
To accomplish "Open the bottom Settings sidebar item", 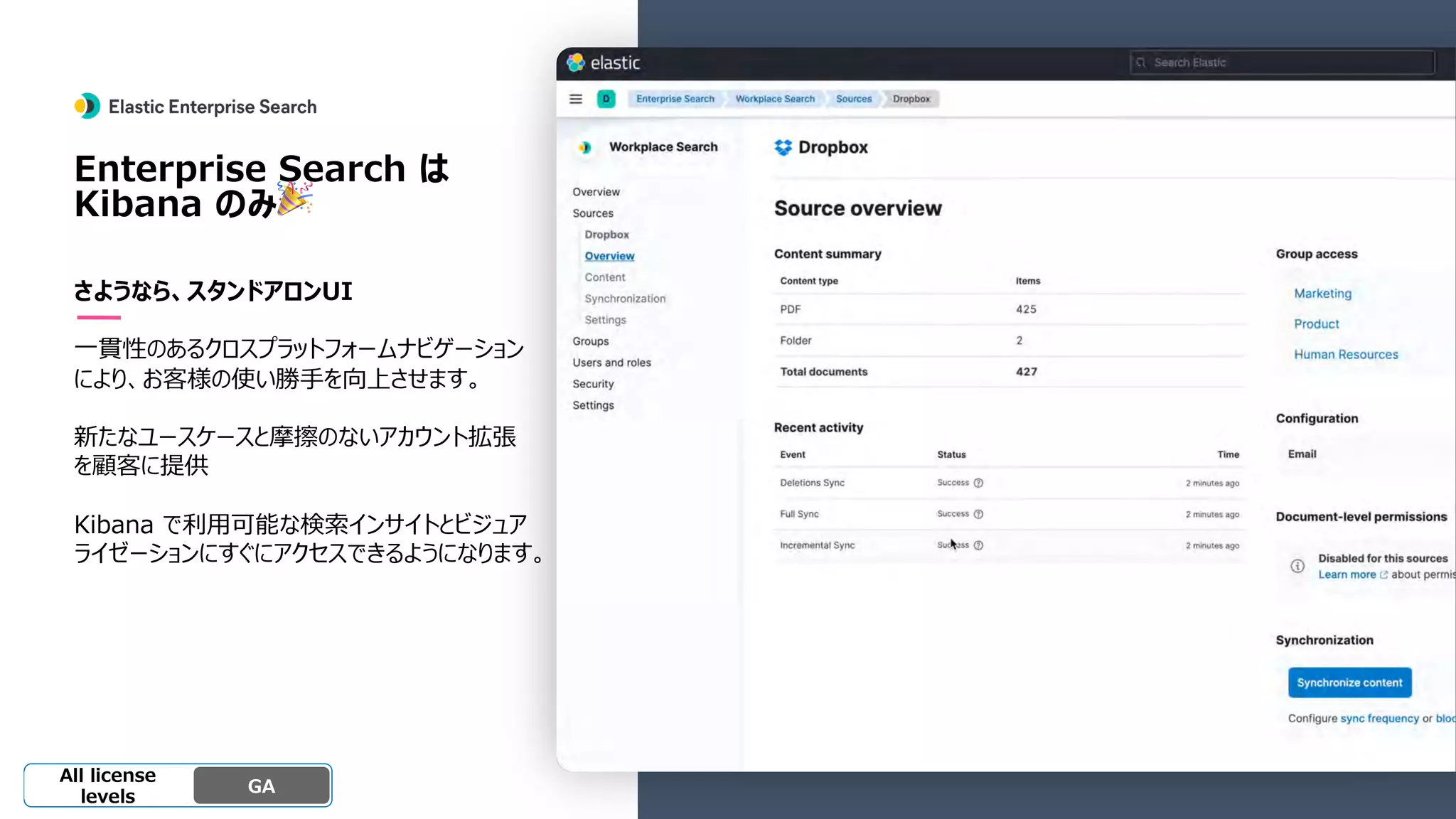I will [593, 405].
